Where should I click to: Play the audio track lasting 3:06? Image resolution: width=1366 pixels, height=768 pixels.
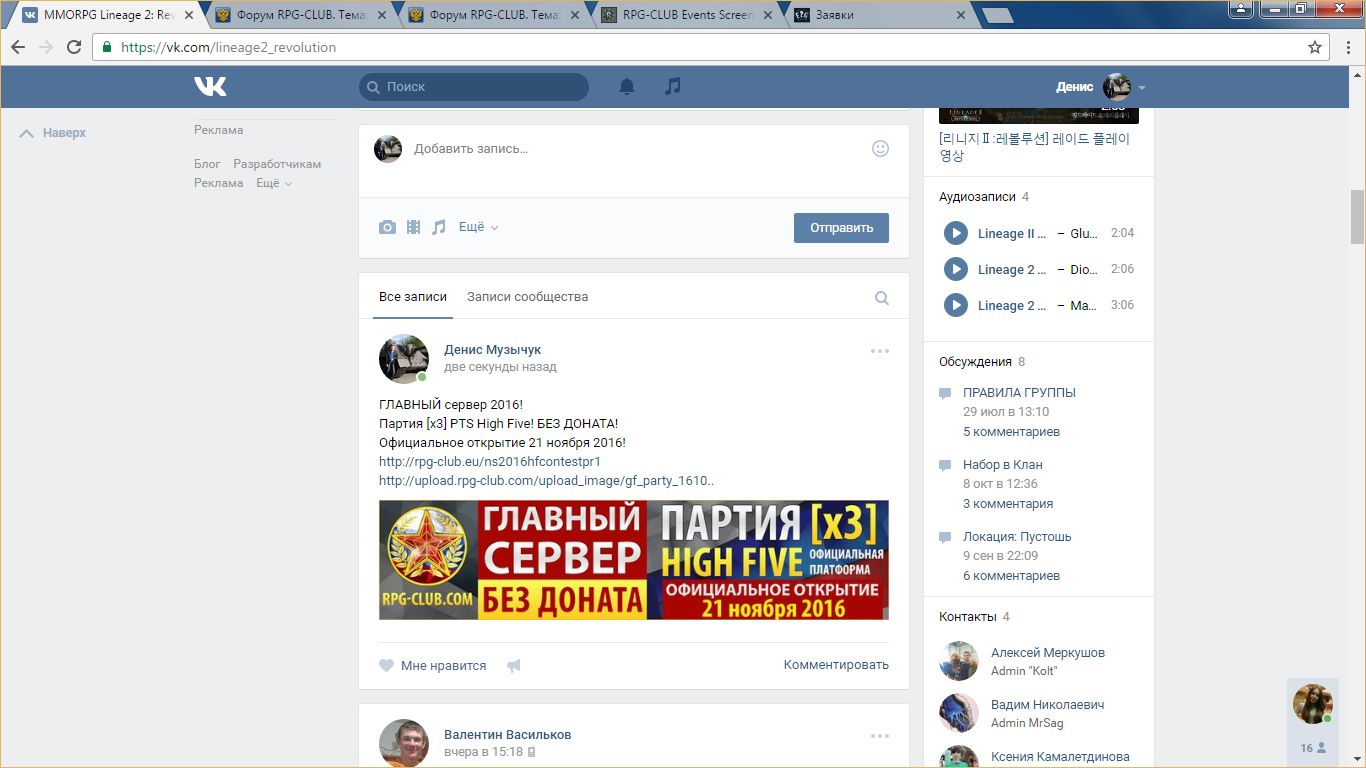click(956, 305)
